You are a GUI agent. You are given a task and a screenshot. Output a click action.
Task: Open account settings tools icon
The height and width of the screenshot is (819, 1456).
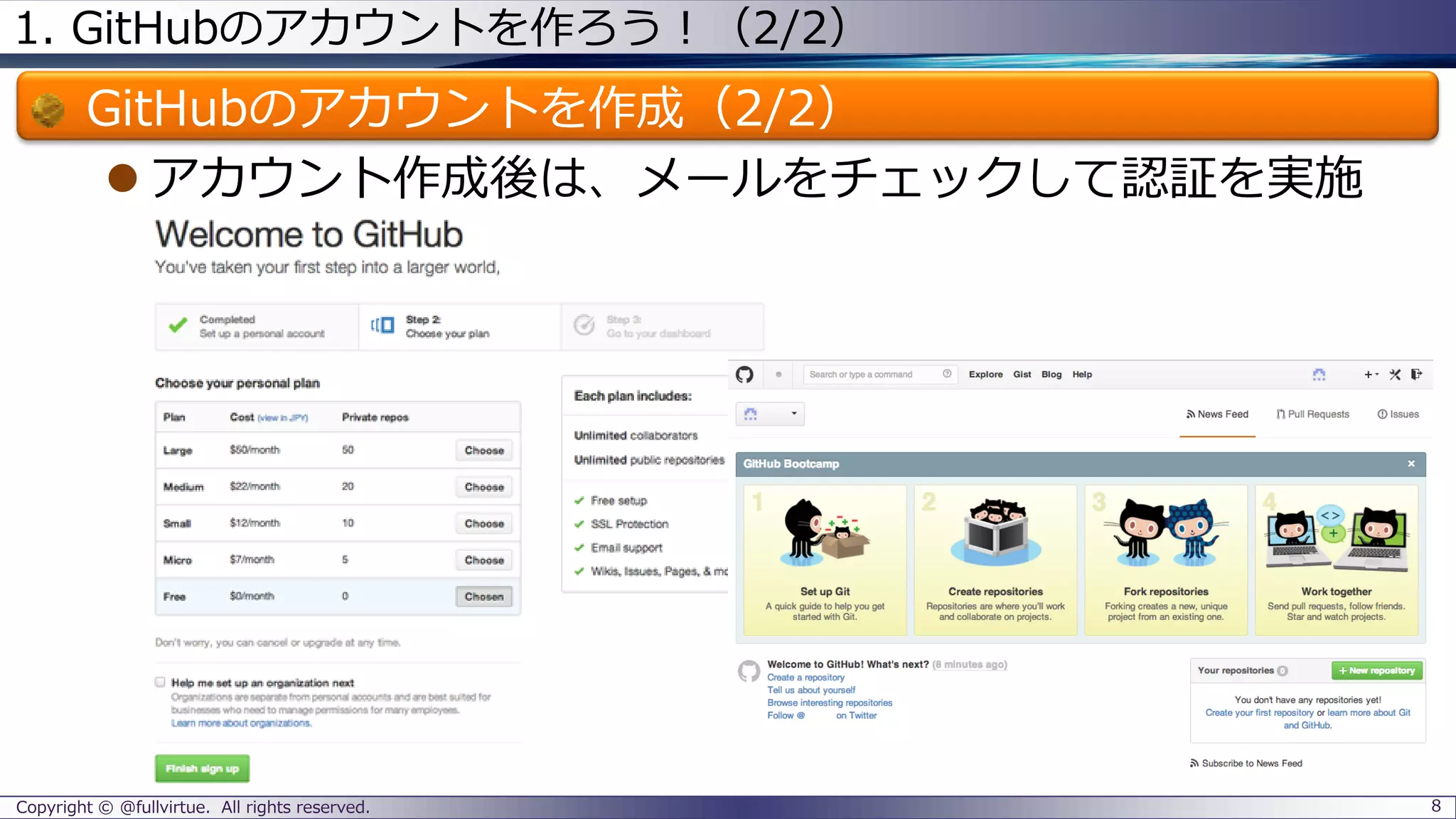1395,375
